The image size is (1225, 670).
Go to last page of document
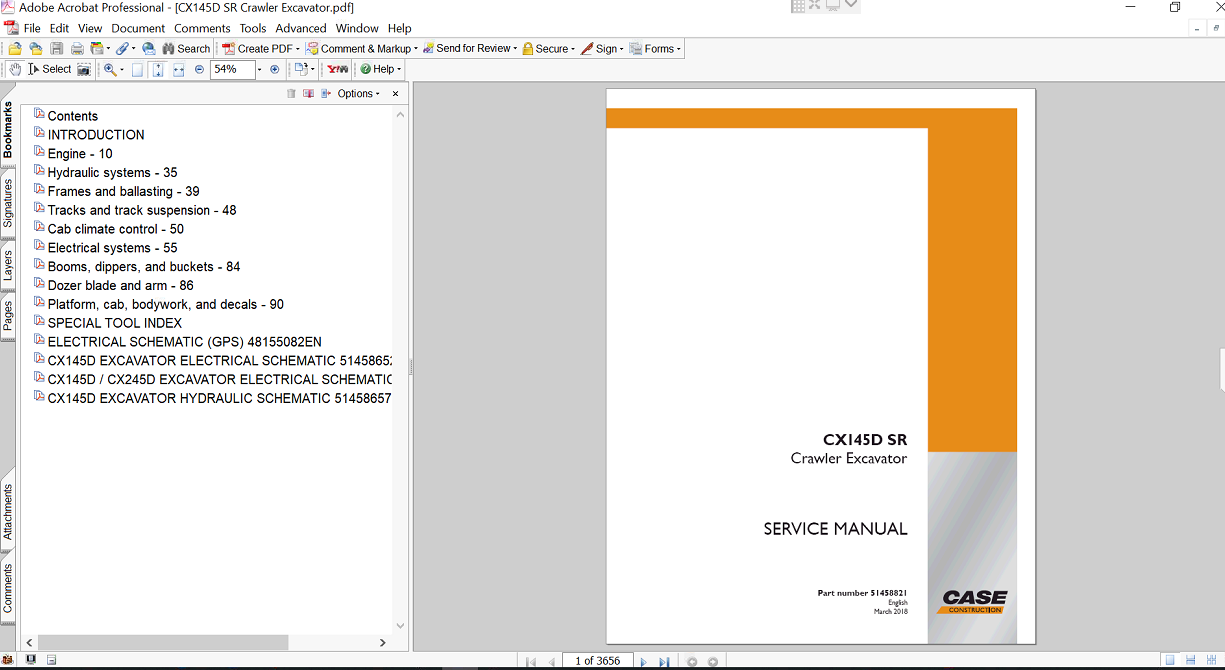coord(664,661)
